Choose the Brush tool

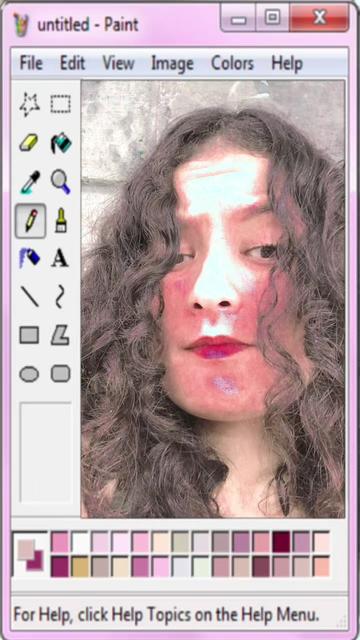click(61, 220)
